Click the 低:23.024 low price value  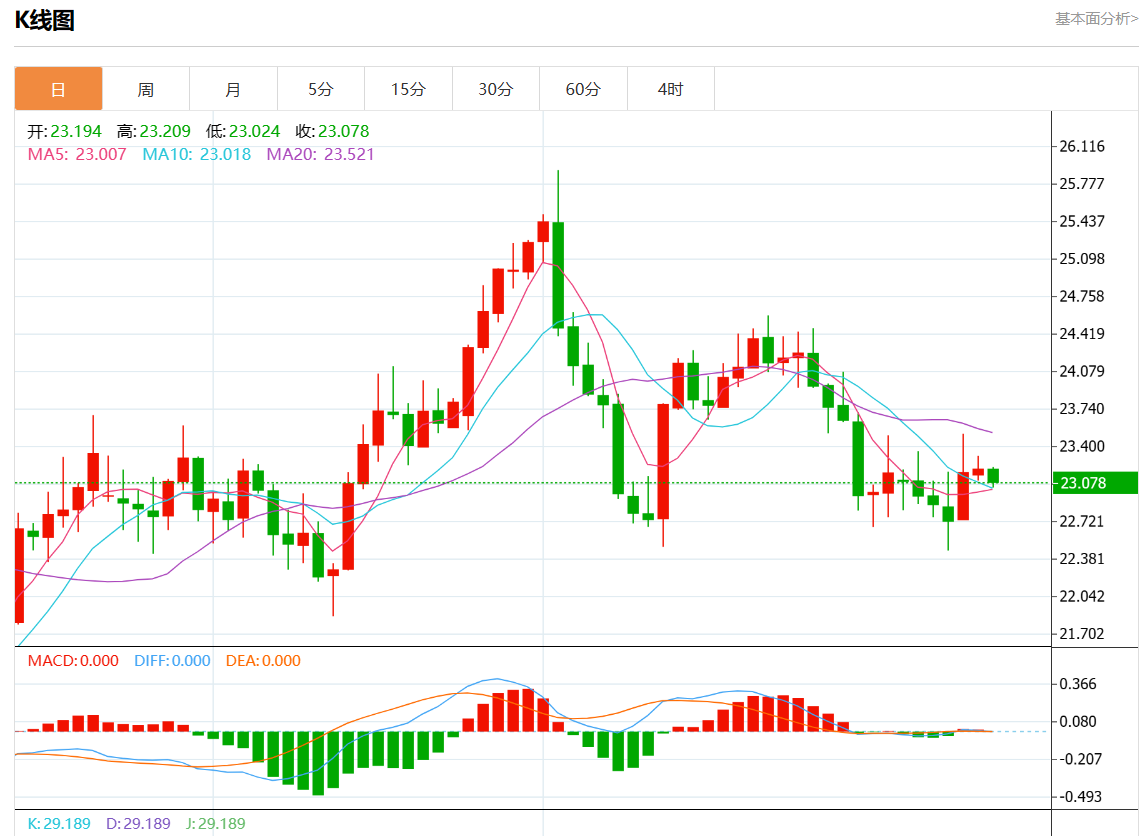(243, 131)
